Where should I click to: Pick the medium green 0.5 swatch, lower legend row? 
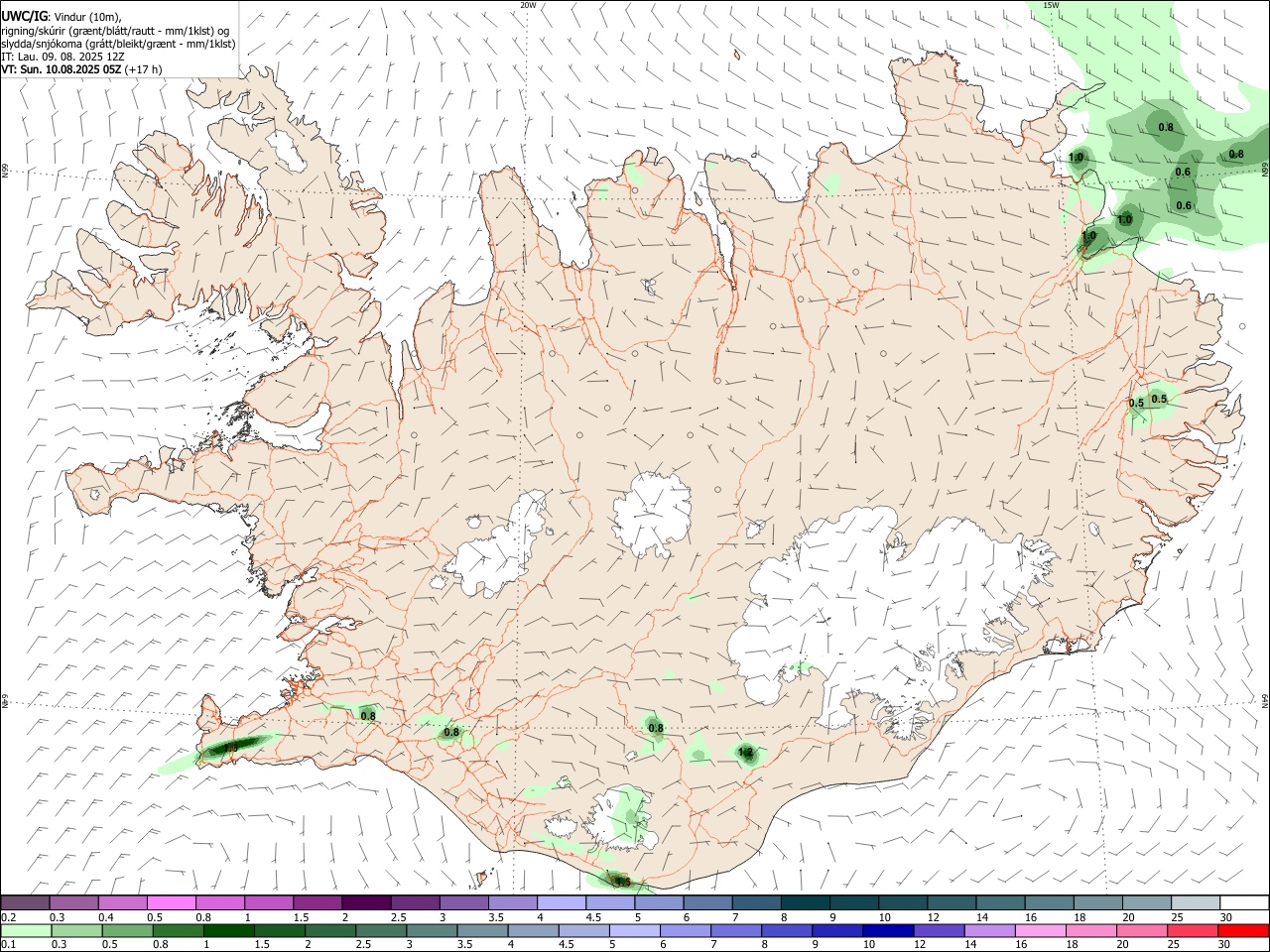pos(127,930)
